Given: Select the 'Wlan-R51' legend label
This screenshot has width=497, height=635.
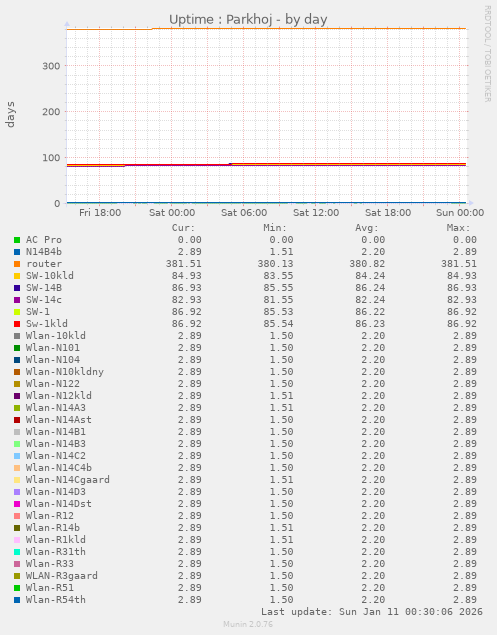Looking at the screenshot, I should point(50,588).
